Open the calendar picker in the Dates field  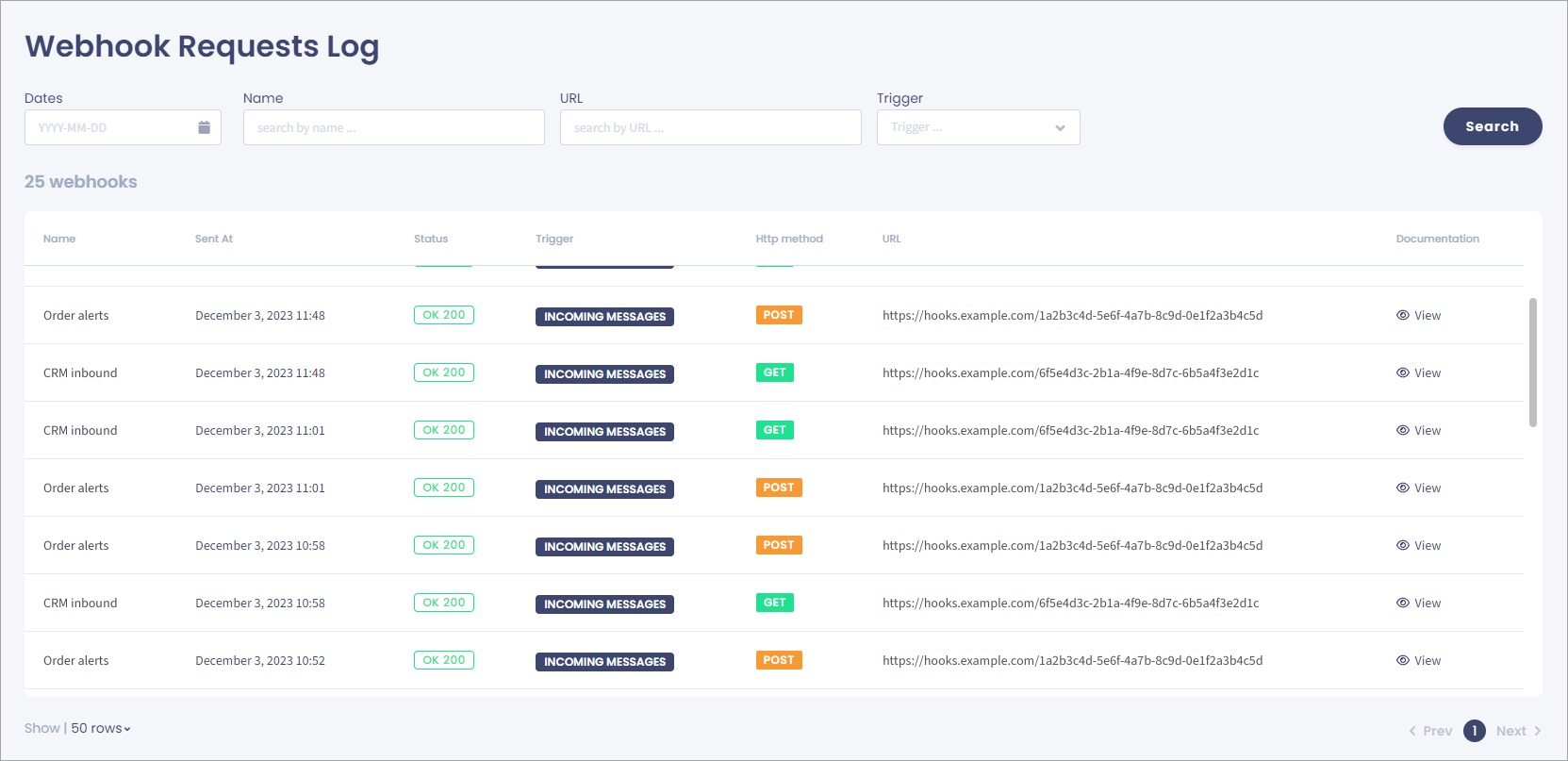click(x=204, y=127)
